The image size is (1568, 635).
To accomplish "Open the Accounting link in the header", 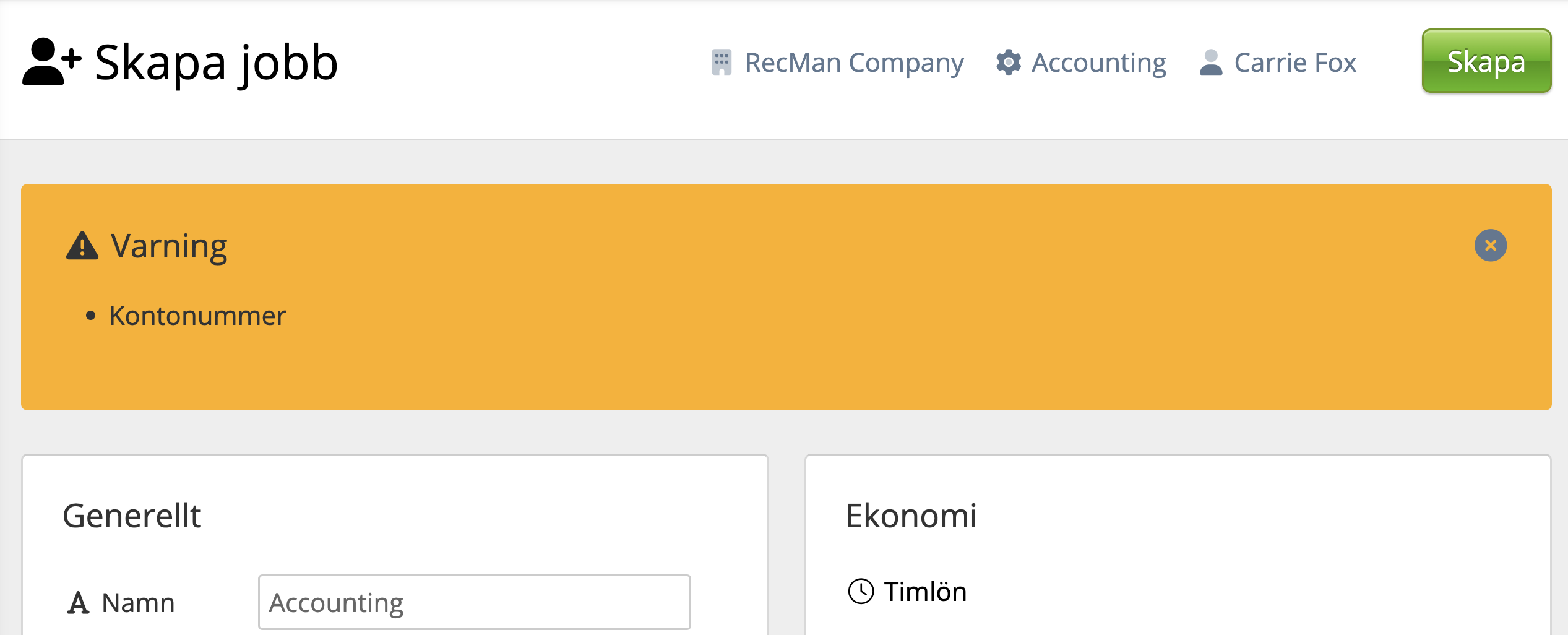I will pos(1098,63).
